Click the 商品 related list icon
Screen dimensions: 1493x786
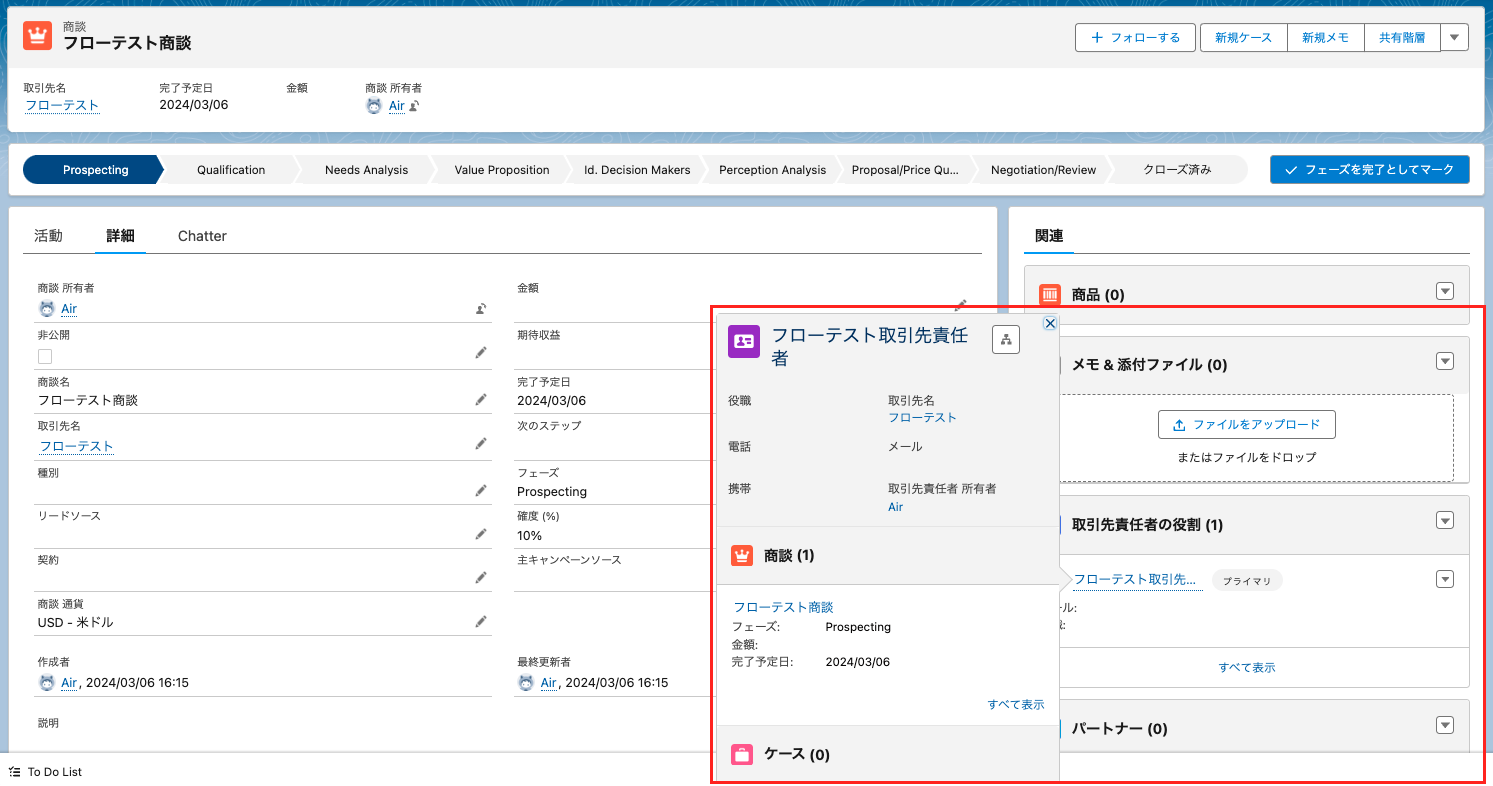click(x=1050, y=295)
